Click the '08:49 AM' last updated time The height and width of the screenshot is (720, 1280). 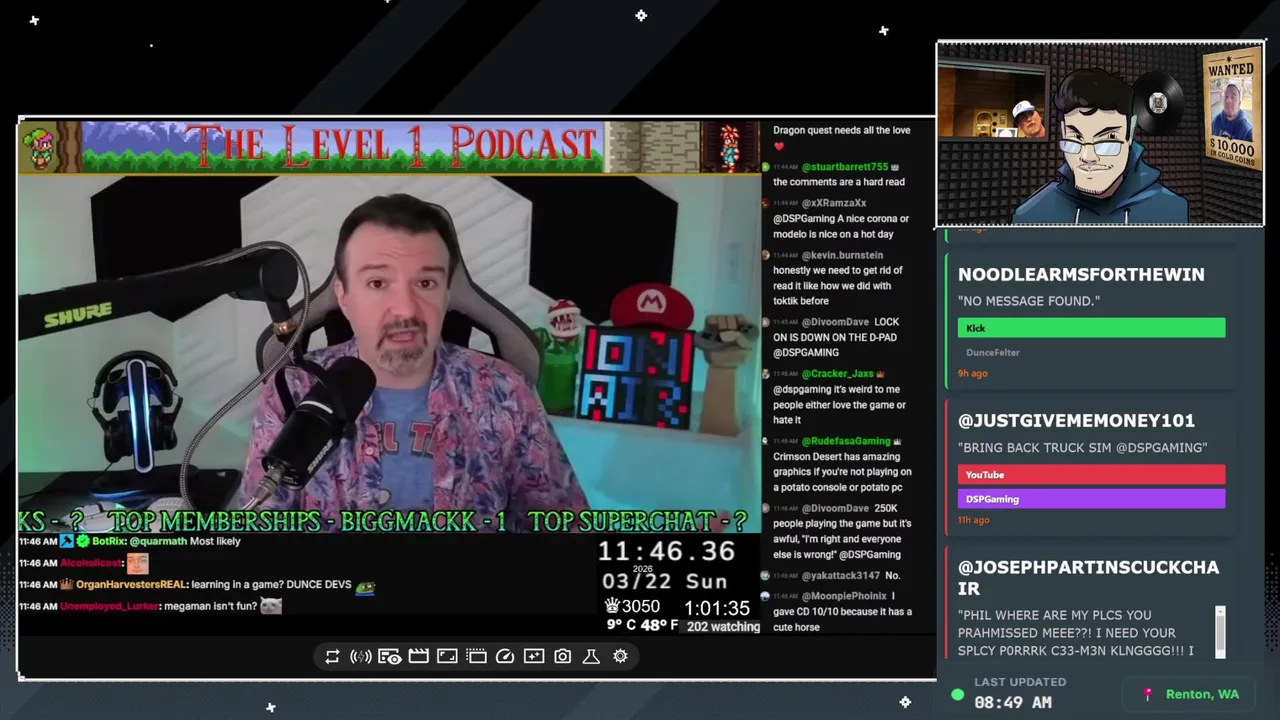1013,703
